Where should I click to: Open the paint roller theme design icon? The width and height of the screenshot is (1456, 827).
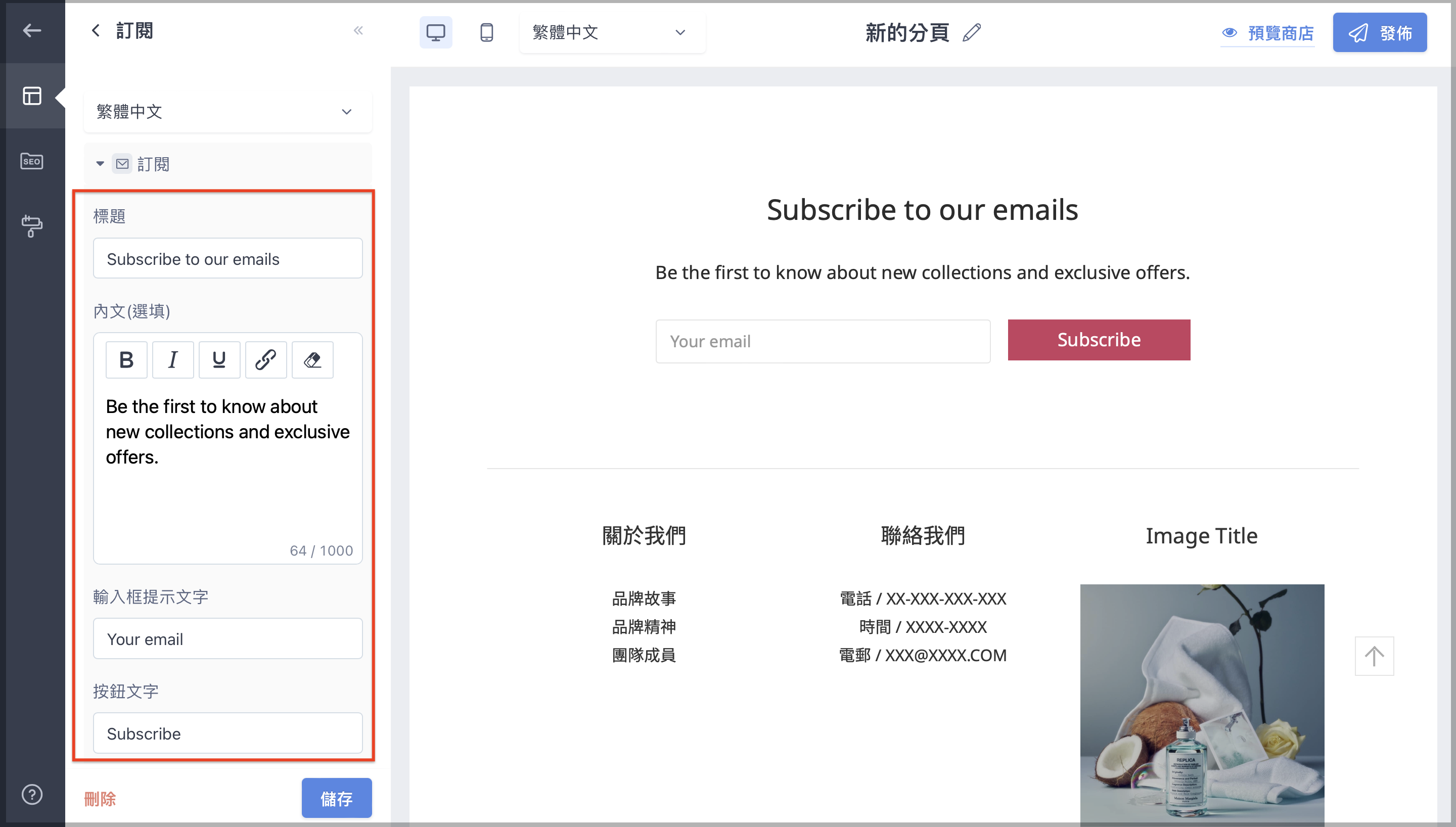click(x=32, y=225)
